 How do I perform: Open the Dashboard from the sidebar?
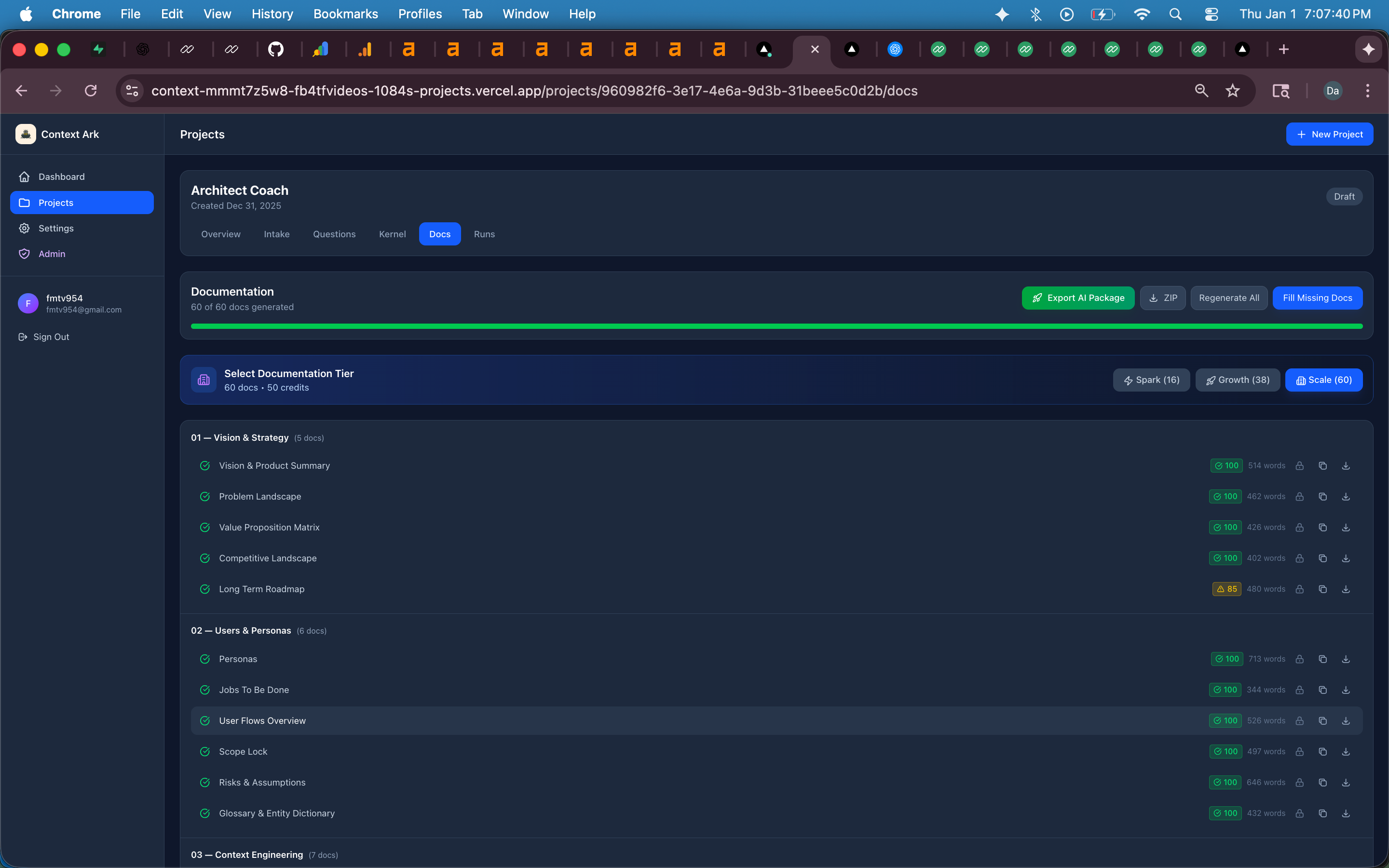click(61, 176)
